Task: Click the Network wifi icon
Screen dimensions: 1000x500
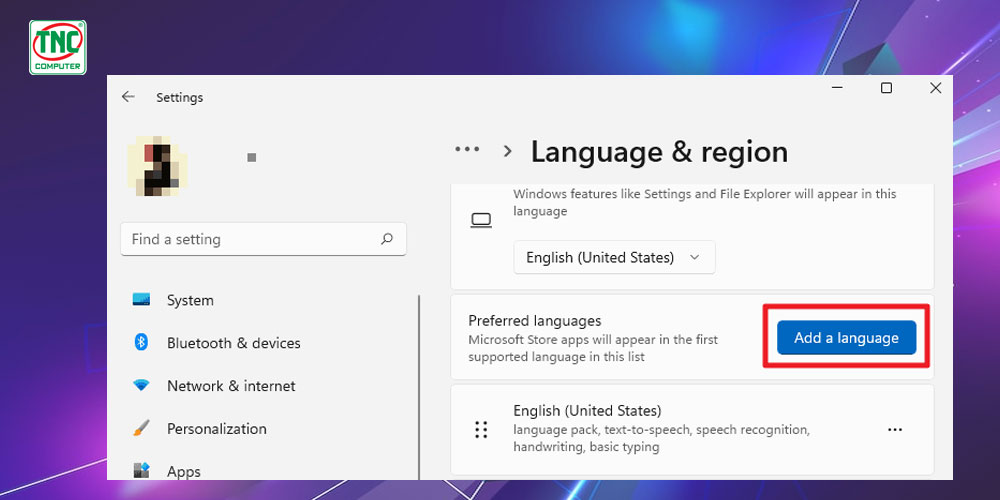Action: [x=141, y=385]
